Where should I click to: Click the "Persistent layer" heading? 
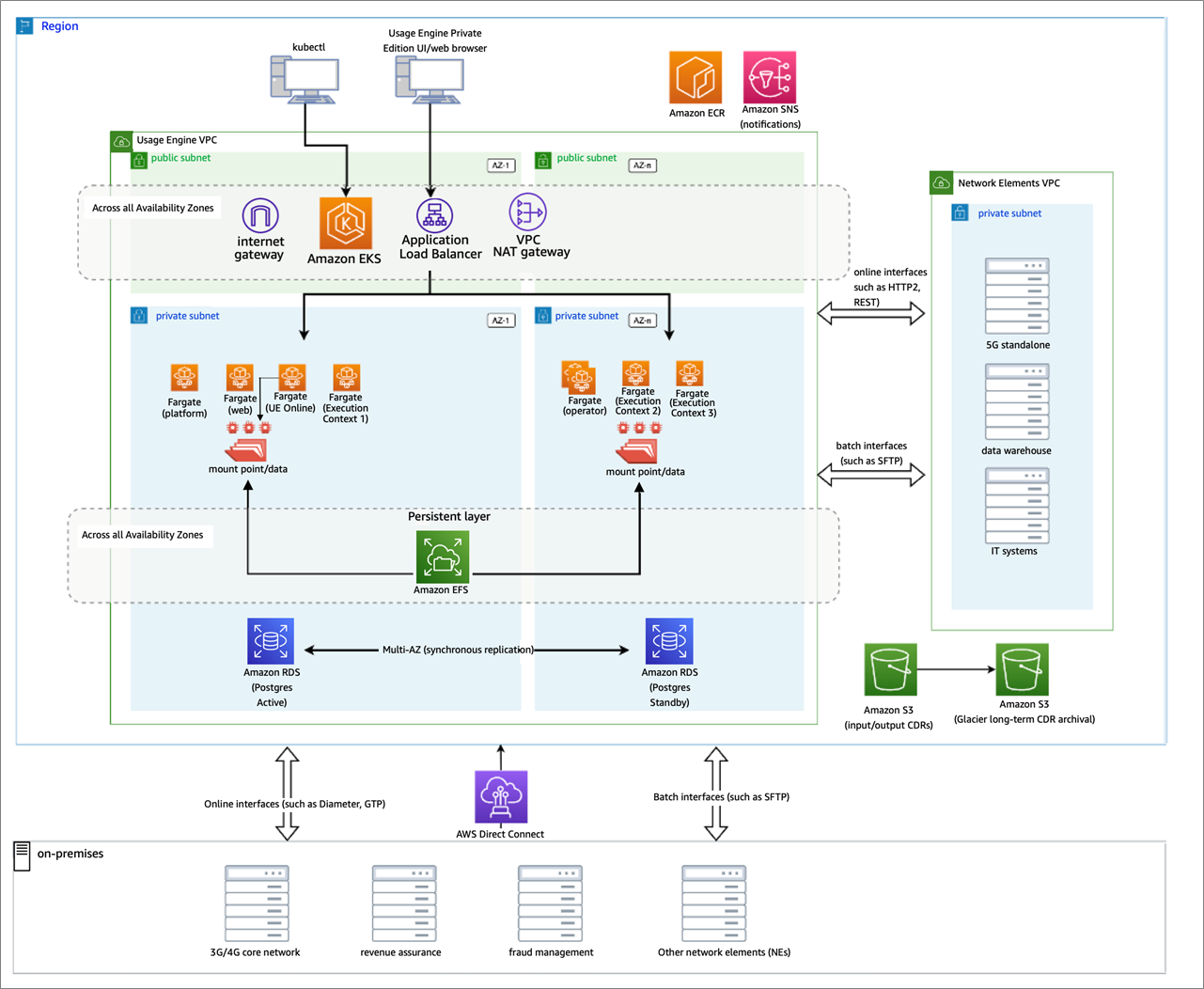point(449,516)
